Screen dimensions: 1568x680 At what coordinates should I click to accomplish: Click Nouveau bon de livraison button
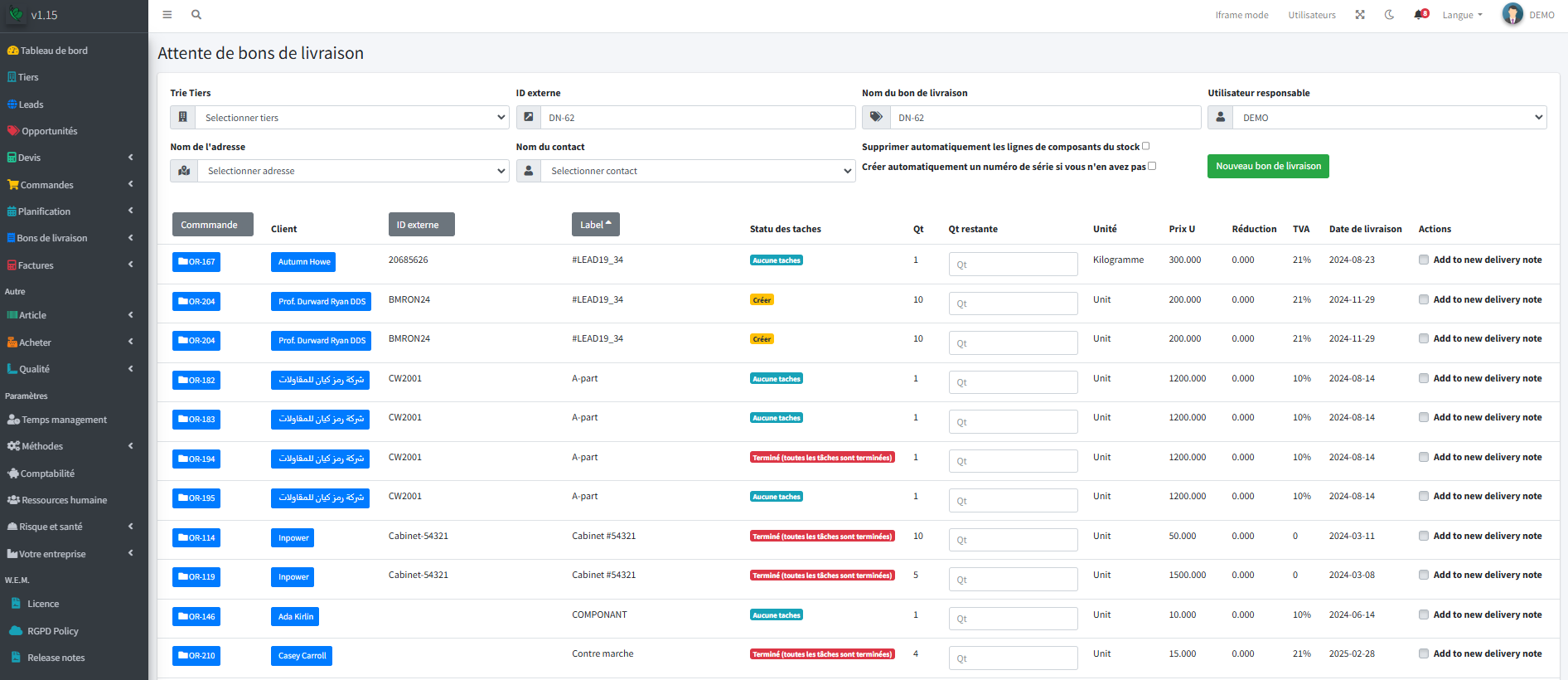coord(1268,166)
